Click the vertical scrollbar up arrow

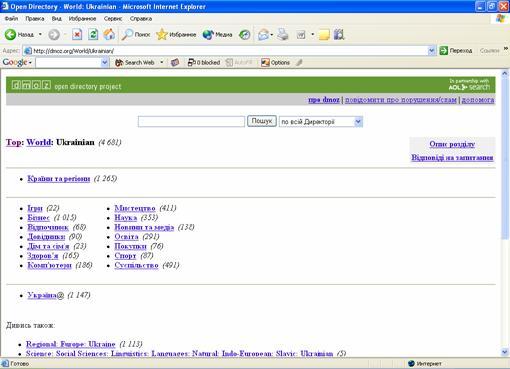(505, 73)
